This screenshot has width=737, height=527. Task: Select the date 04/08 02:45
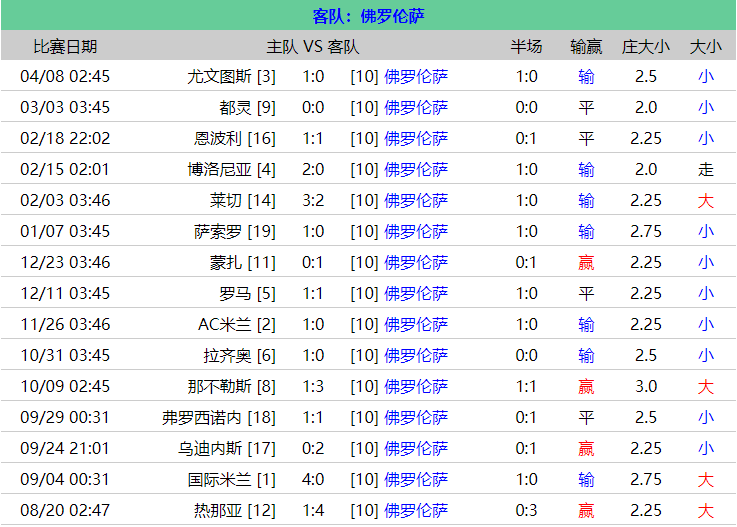65,76
